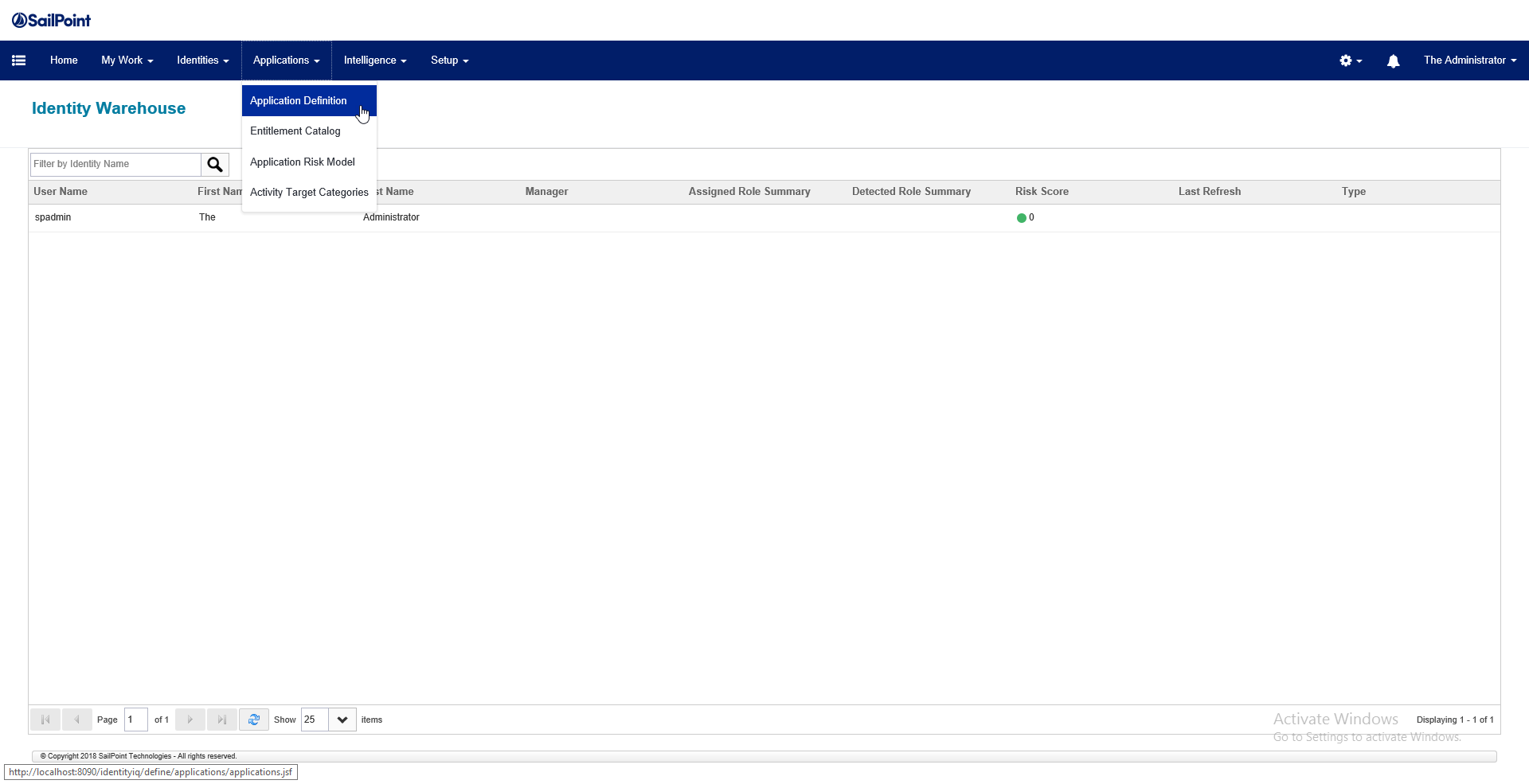The height and width of the screenshot is (784, 1529).
Task: Open the Application Risk Model page
Action: (303, 162)
